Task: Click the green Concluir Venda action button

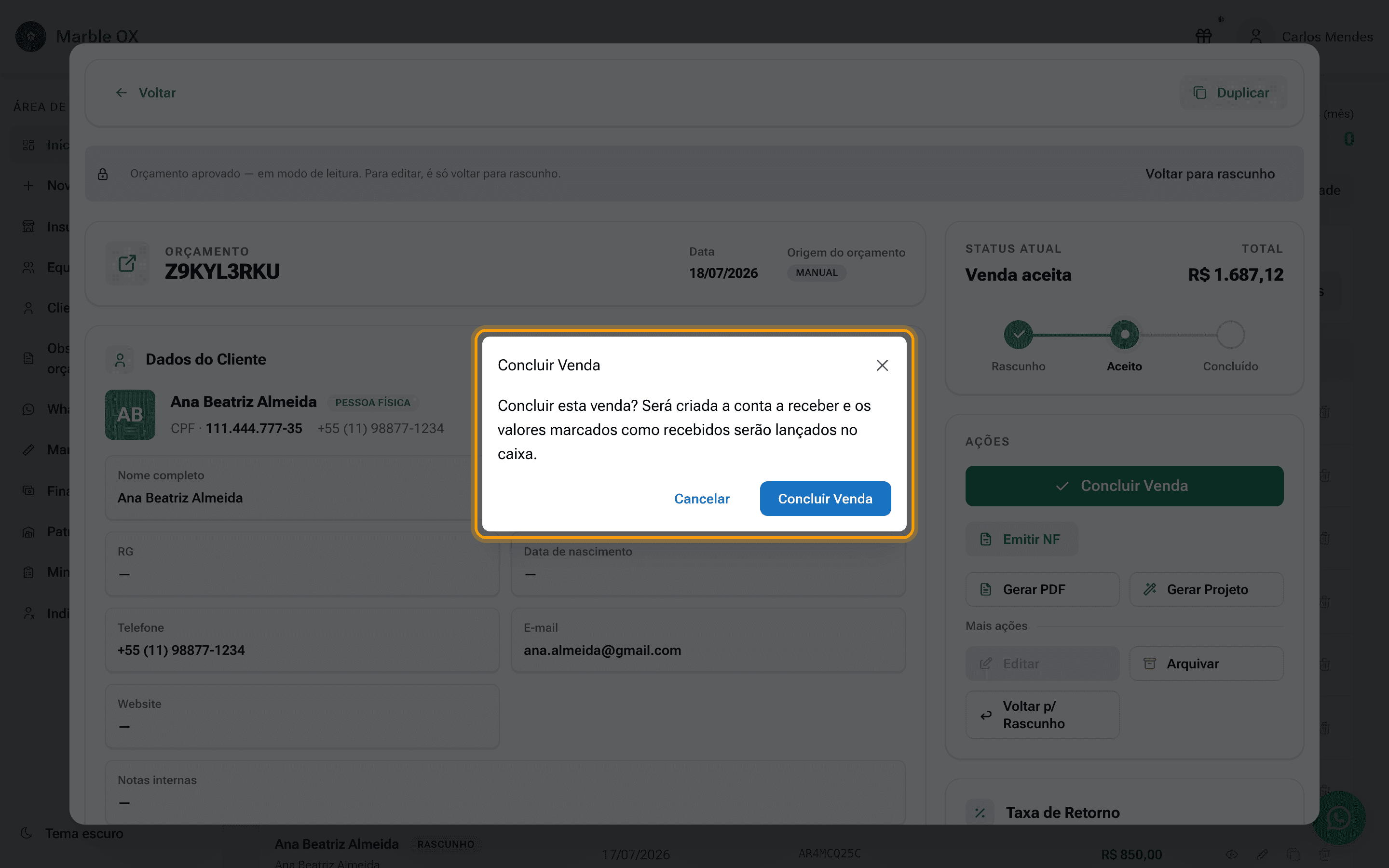Action: [1124, 486]
